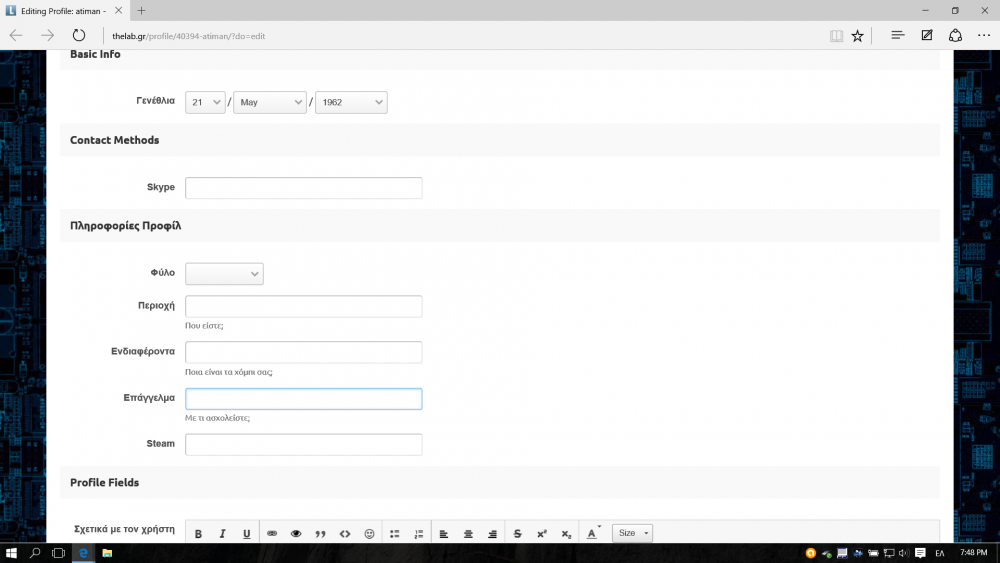Center align text
Viewport: 1000px width, 563px height.
coord(468,534)
